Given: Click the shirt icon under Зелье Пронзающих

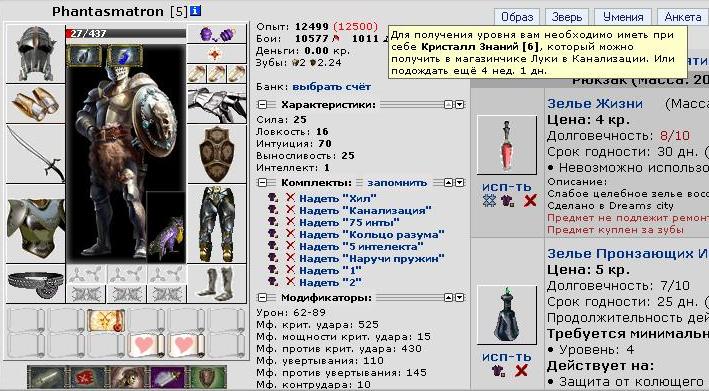Looking at the screenshot, I should tap(498, 371).
